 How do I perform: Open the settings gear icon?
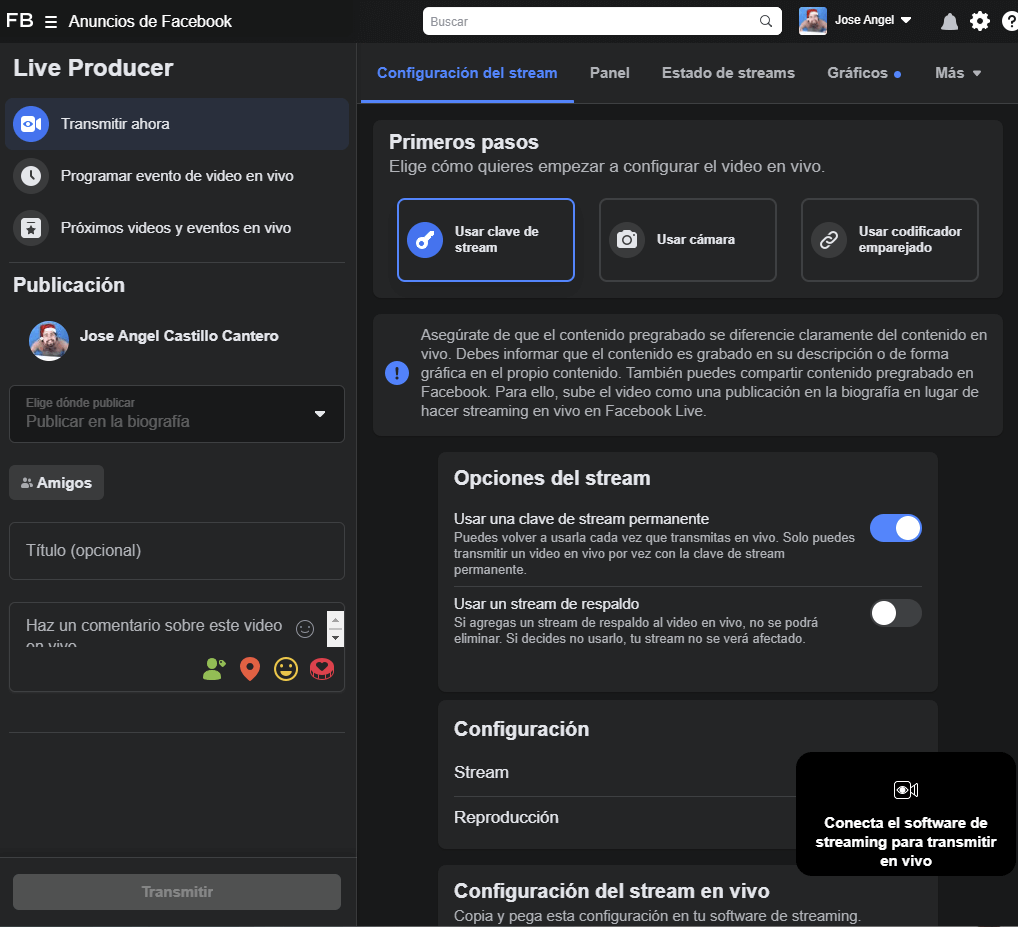(980, 21)
